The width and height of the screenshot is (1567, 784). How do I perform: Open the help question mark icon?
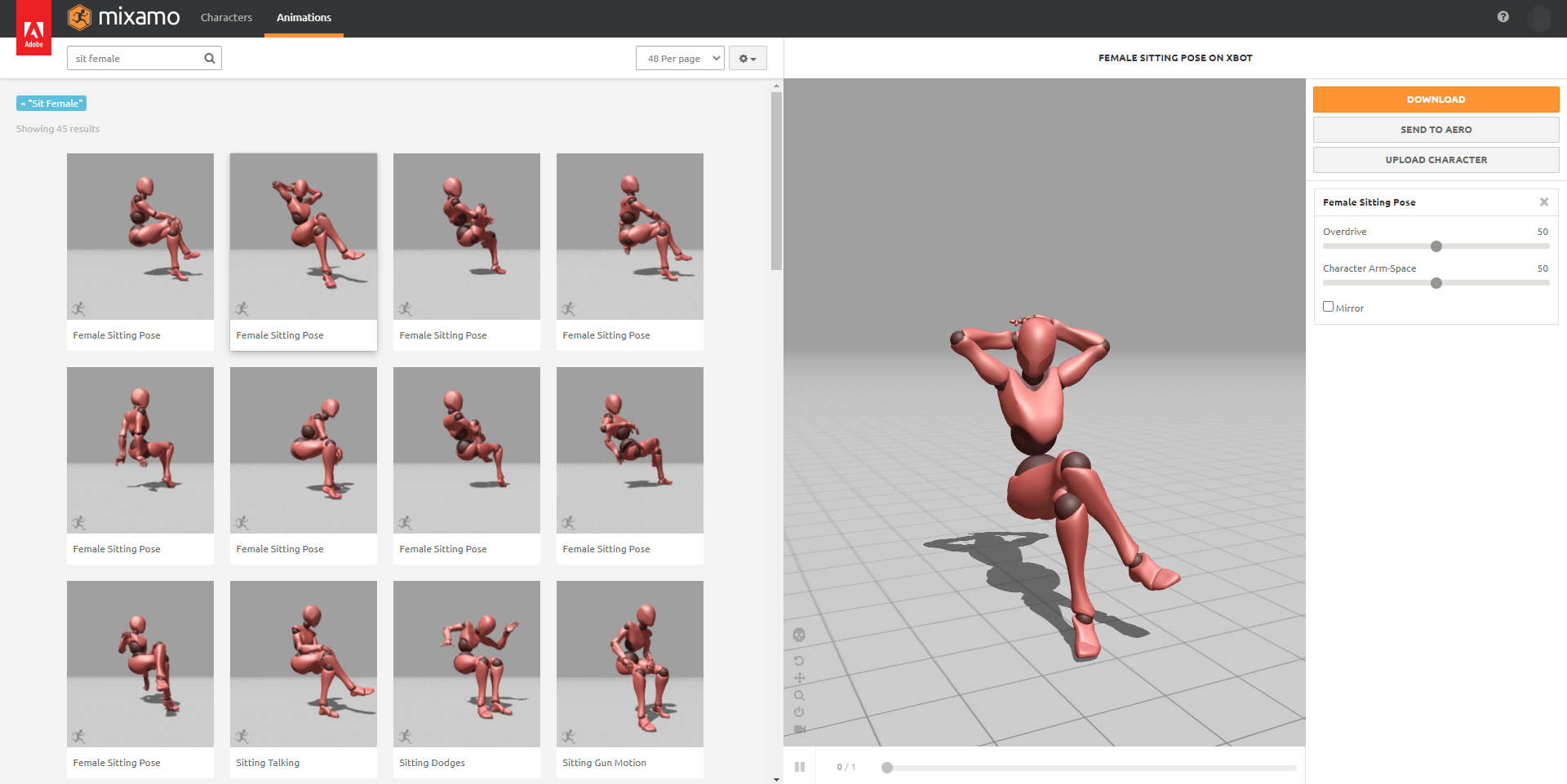[1503, 17]
